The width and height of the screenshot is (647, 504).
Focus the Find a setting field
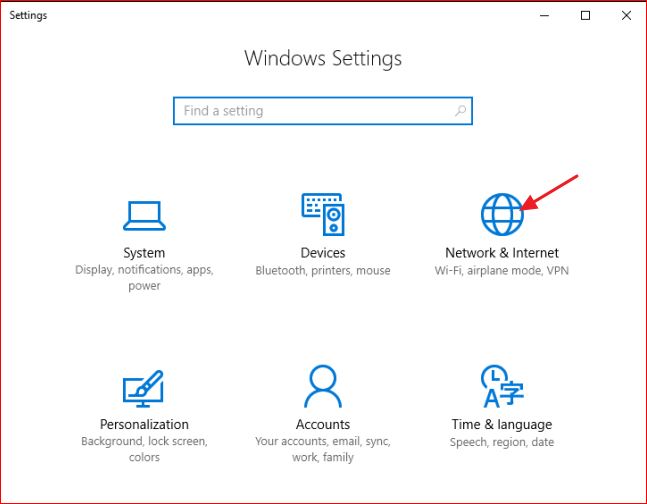tap(323, 111)
